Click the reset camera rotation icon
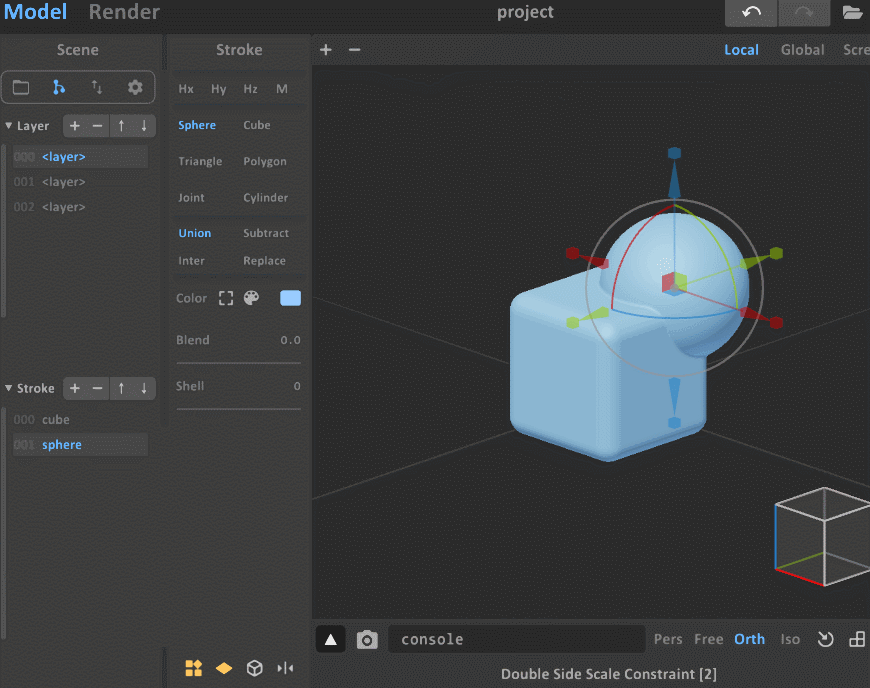Image resolution: width=870 pixels, height=688 pixels. pyautogui.click(x=825, y=640)
